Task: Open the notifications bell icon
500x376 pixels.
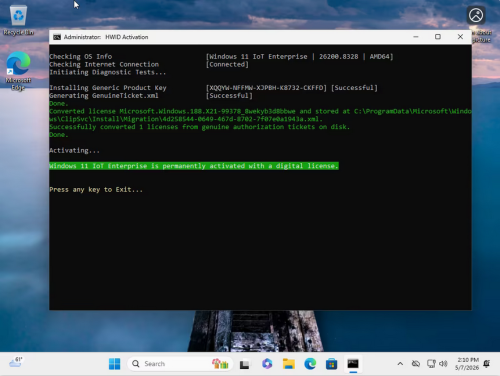Action: 487,364
